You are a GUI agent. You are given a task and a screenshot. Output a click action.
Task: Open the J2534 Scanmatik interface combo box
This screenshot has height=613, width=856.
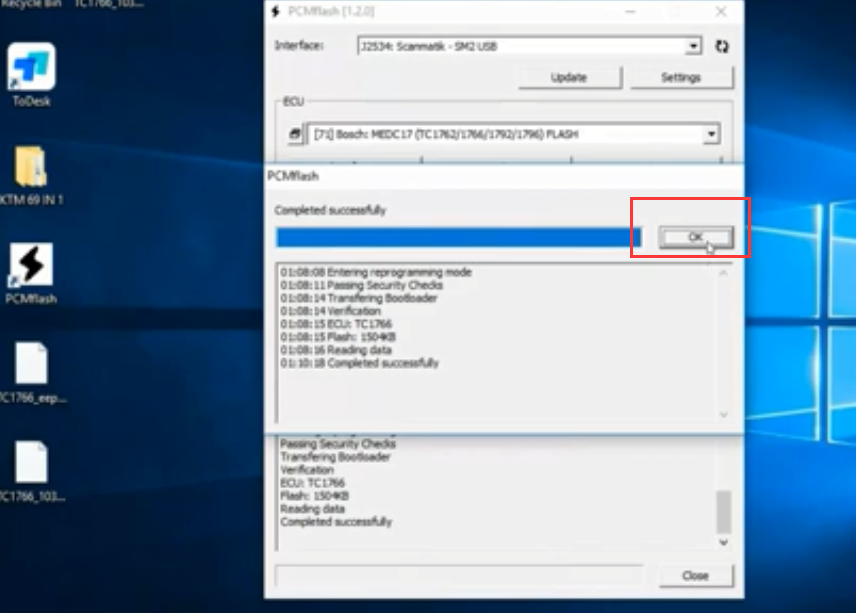coord(530,46)
